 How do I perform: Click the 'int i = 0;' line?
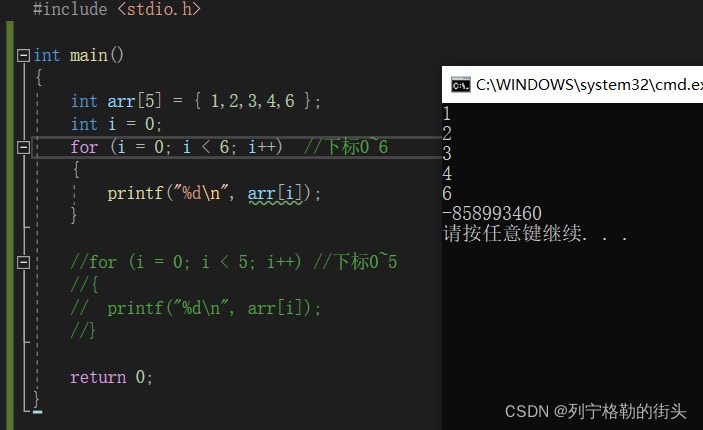tap(116, 124)
